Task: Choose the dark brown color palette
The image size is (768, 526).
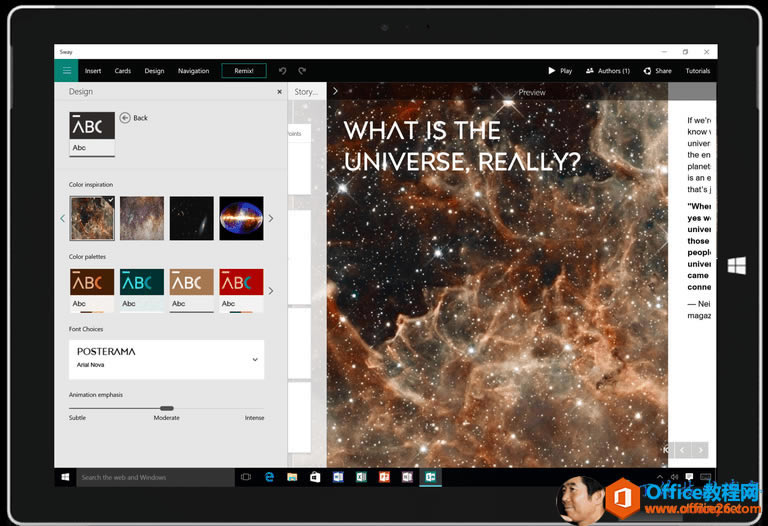Action: point(92,290)
